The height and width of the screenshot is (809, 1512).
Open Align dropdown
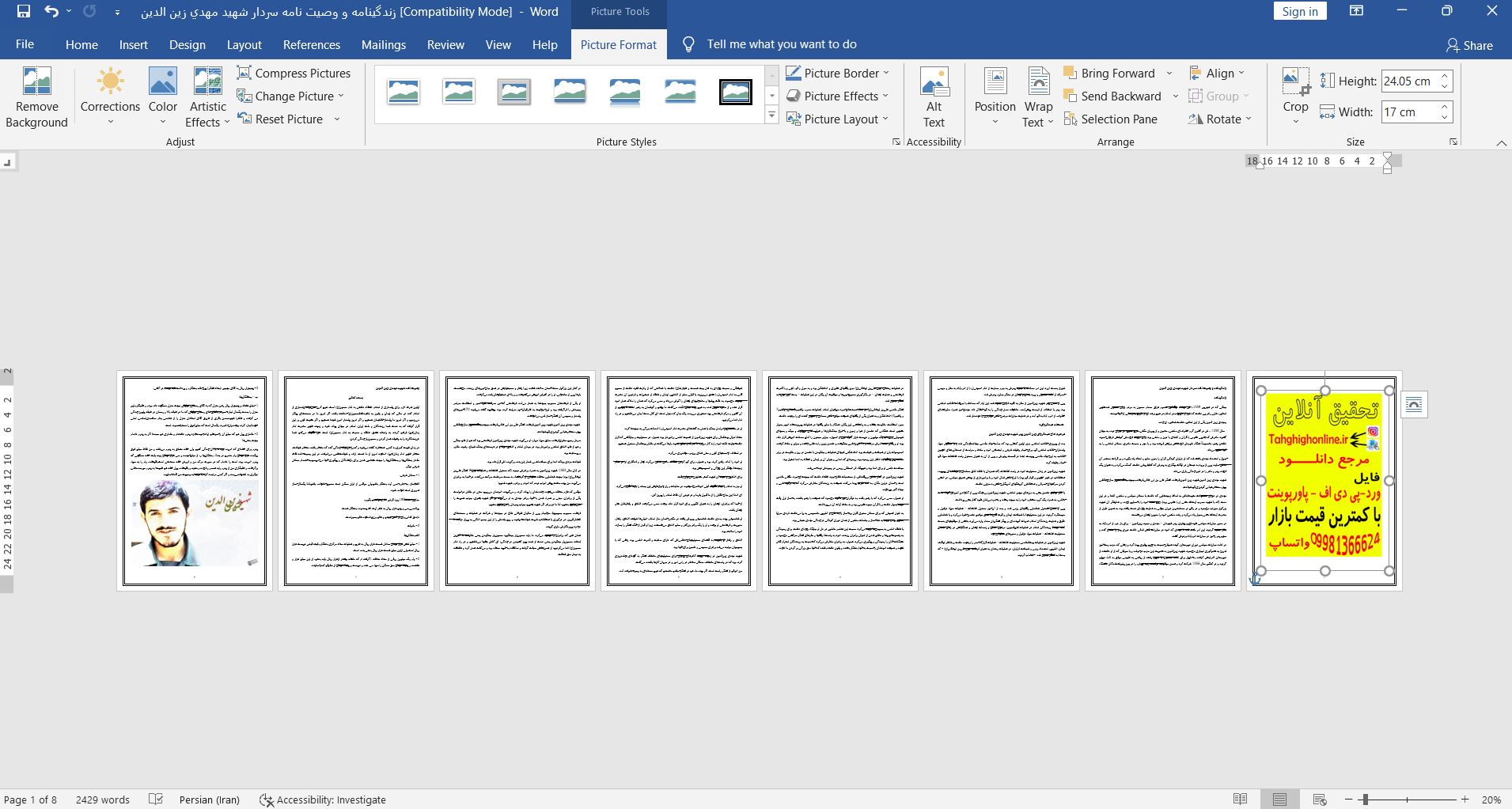tap(1217, 73)
